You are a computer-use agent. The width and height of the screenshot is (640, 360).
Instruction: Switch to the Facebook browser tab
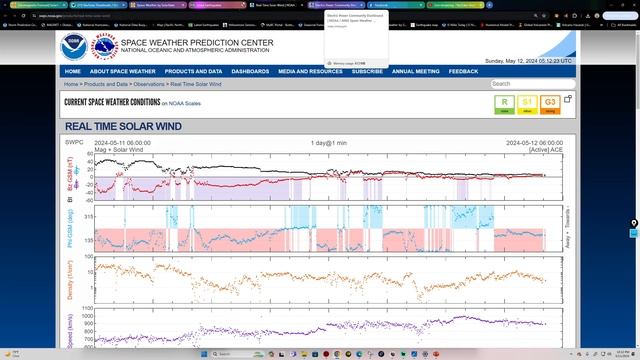[396, 5]
